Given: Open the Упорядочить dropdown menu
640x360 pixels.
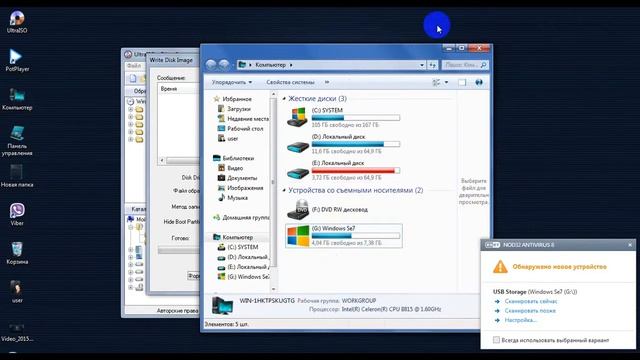Looking at the screenshot, I should pos(231,82).
